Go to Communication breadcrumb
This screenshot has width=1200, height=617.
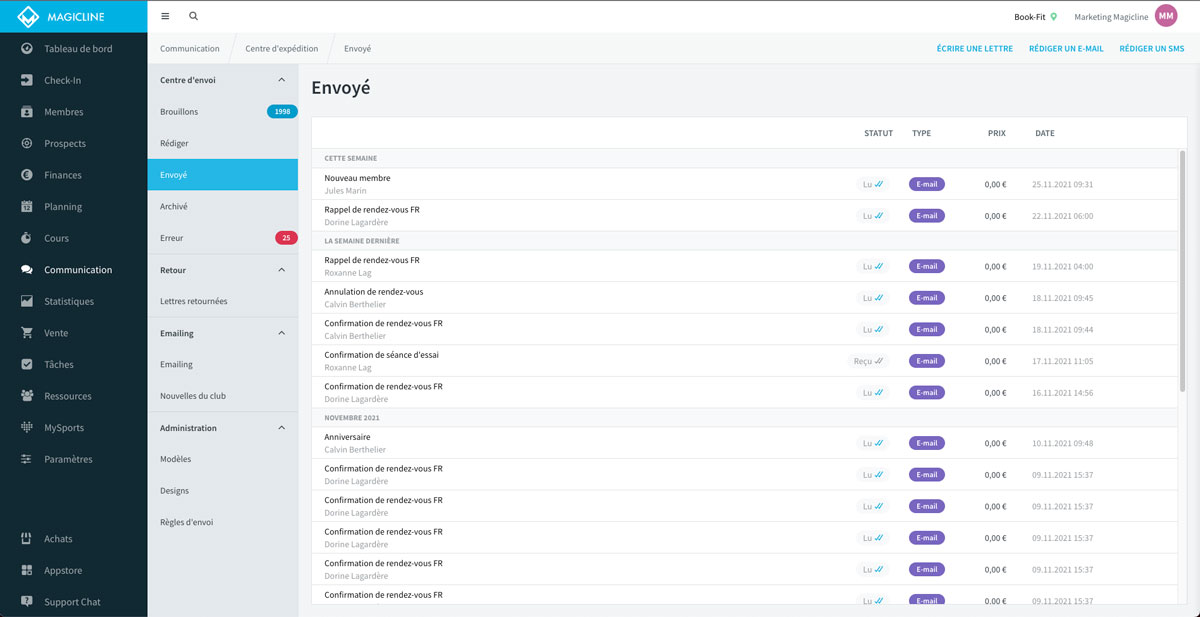point(190,48)
